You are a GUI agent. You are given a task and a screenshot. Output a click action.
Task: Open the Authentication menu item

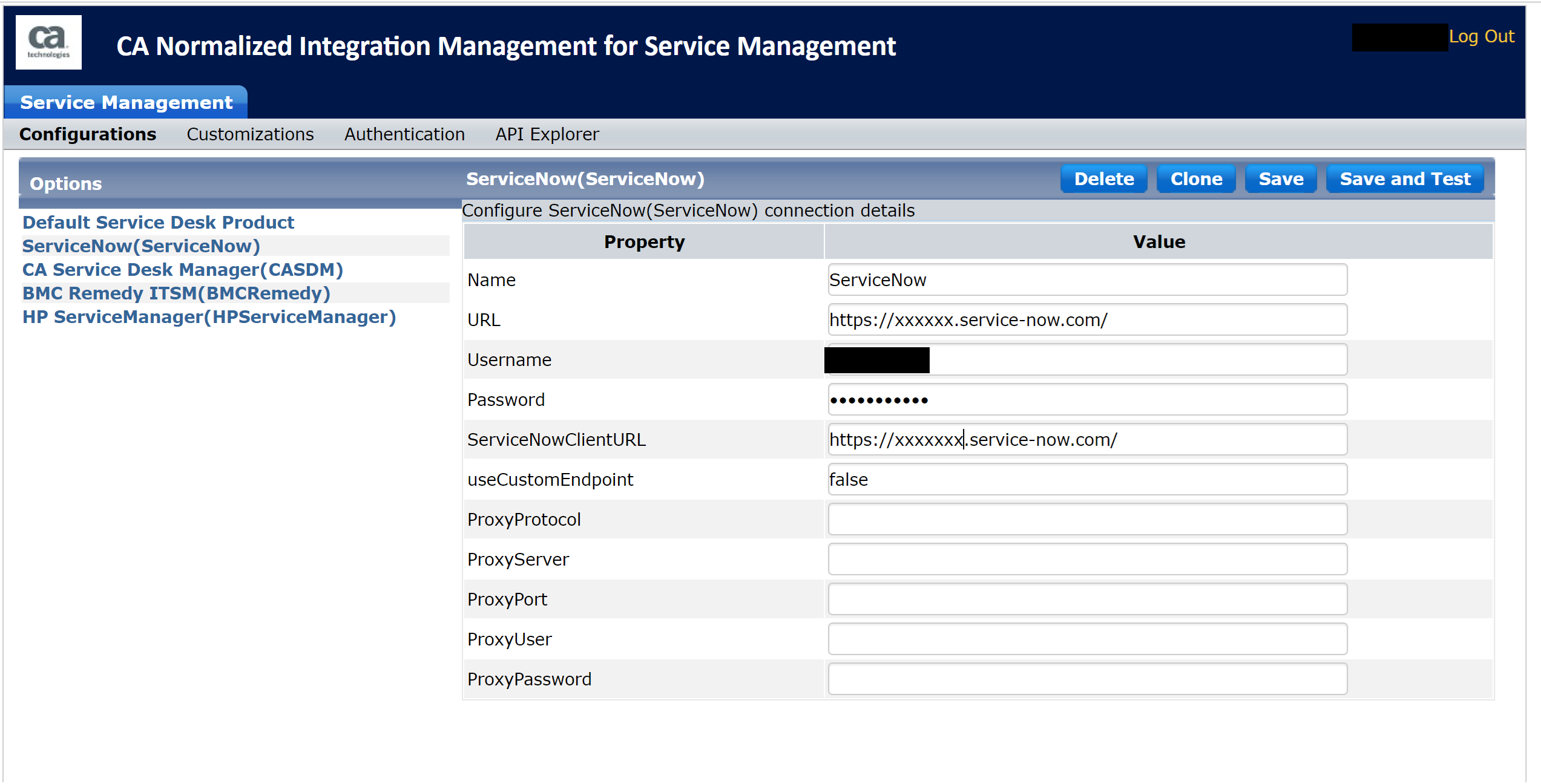point(404,134)
